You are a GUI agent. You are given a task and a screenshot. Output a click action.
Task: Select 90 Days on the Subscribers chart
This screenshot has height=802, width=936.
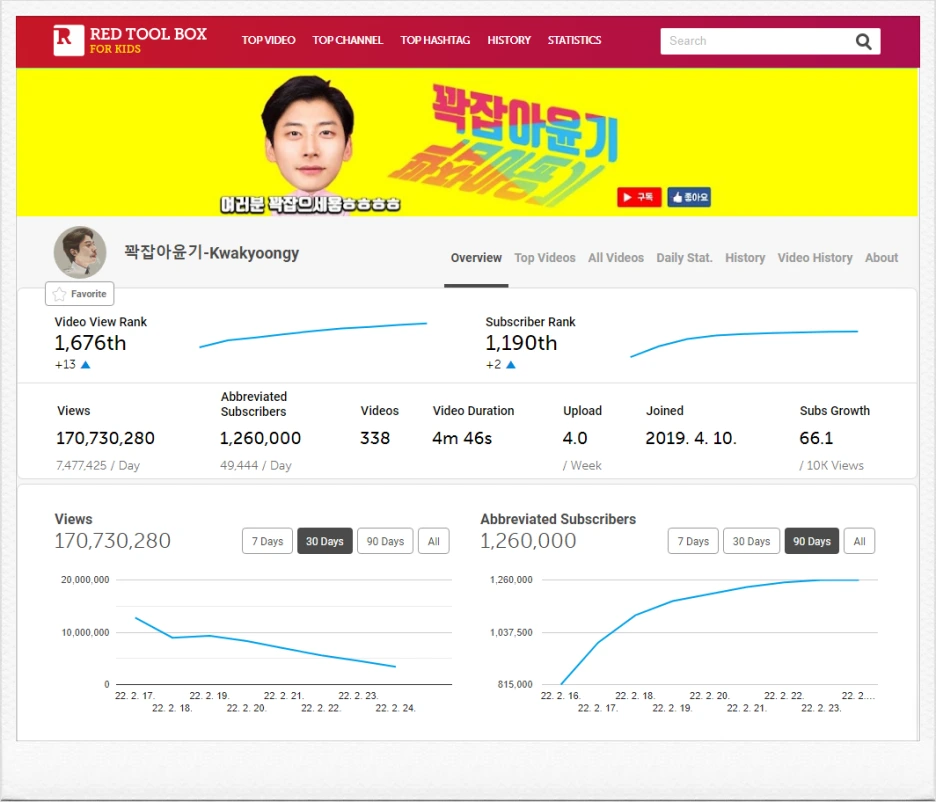[x=812, y=541]
